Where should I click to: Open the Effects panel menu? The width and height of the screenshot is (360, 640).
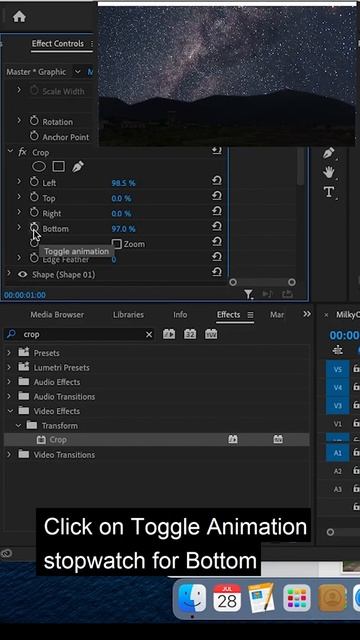pyautogui.click(x=250, y=315)
